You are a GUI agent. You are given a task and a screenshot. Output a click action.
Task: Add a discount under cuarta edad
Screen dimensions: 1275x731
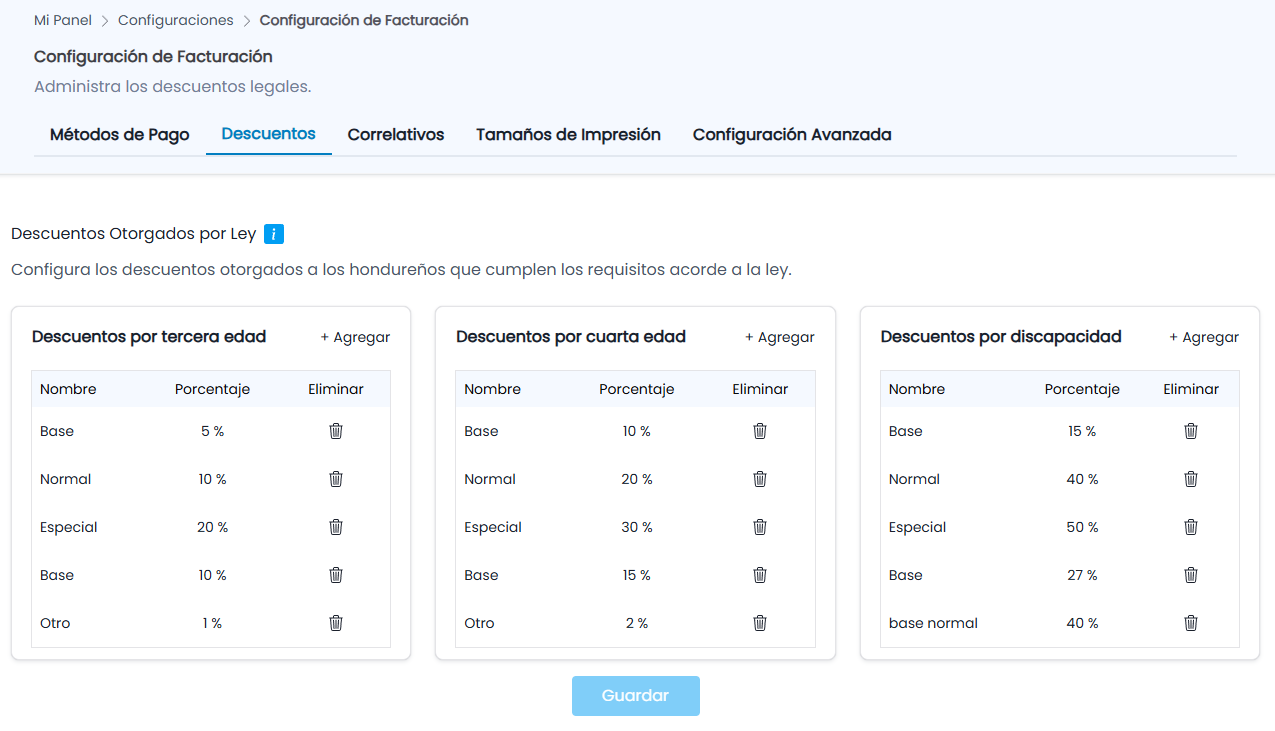click(x=780, y=337)
